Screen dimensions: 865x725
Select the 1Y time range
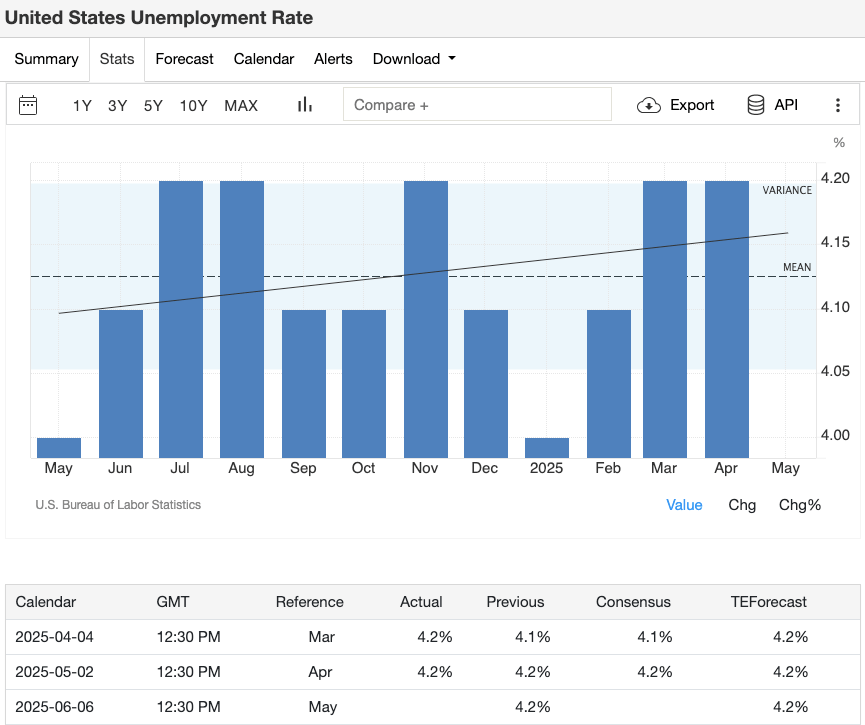point(82,105)
